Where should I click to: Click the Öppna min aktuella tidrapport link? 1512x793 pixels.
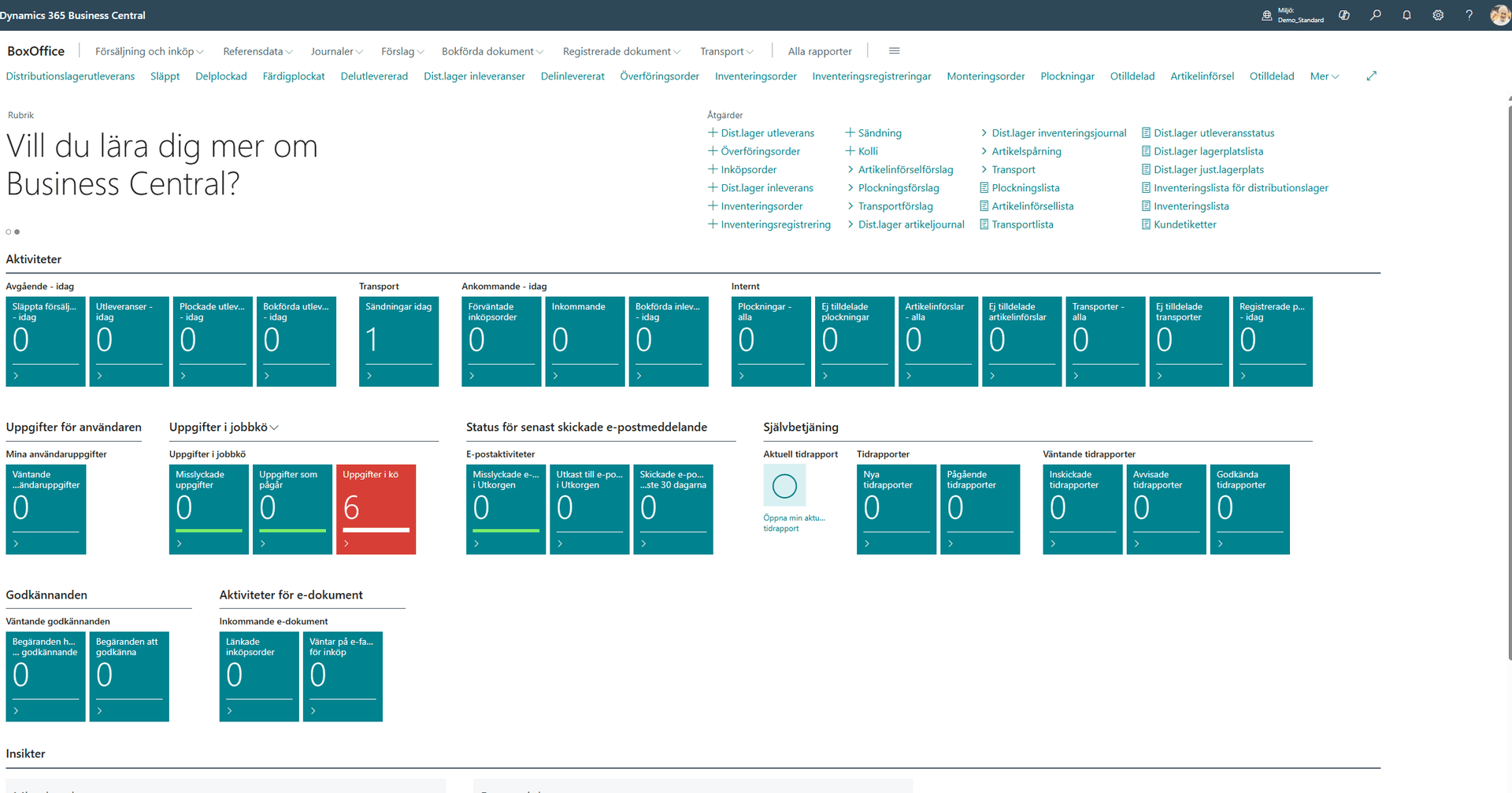coord(795,523)
